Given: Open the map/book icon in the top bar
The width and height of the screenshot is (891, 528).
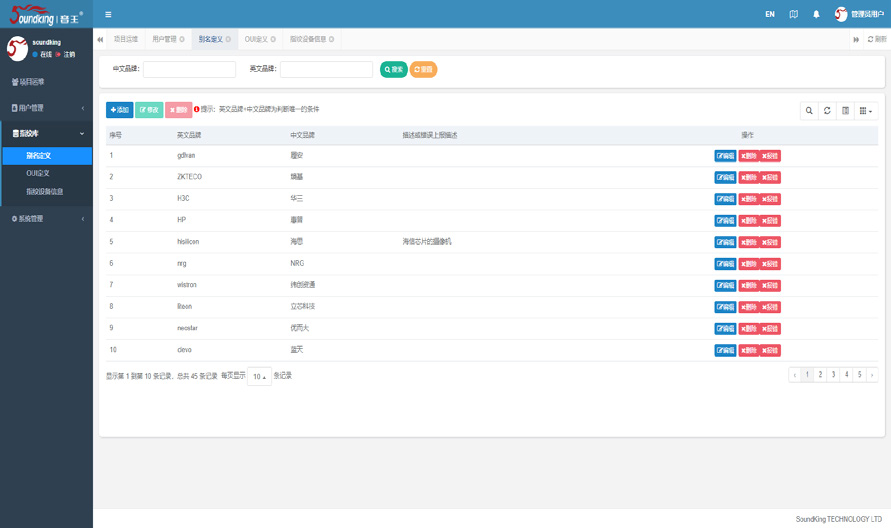Looking at the screenshot, I should (794, 14).
